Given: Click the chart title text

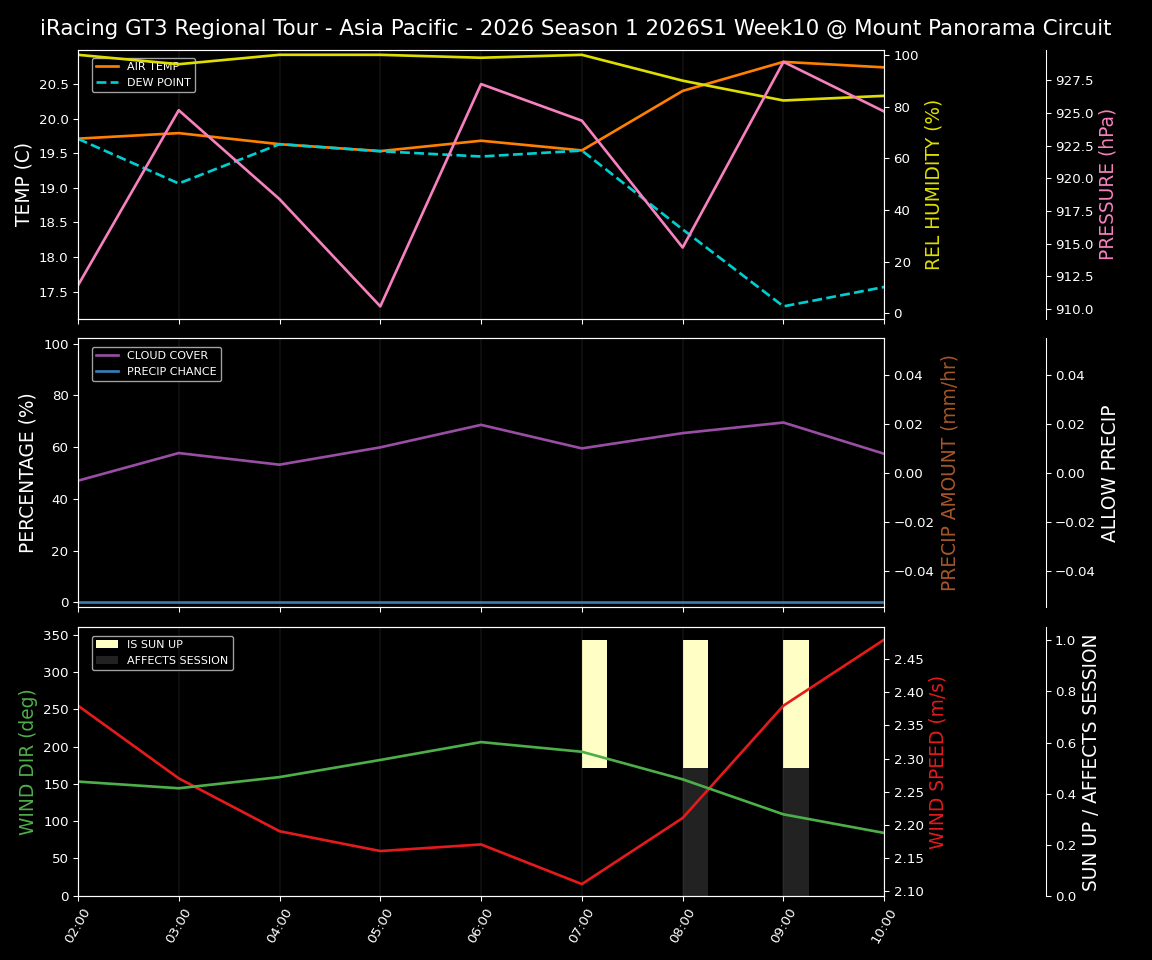Looking at the screenshot, I should pos(576,28).
